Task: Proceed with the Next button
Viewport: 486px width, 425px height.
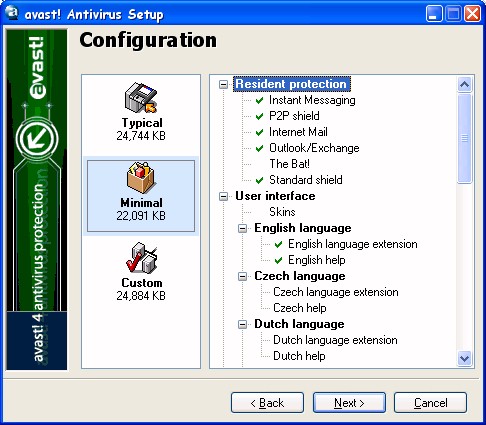Action: tap(349, 403)
